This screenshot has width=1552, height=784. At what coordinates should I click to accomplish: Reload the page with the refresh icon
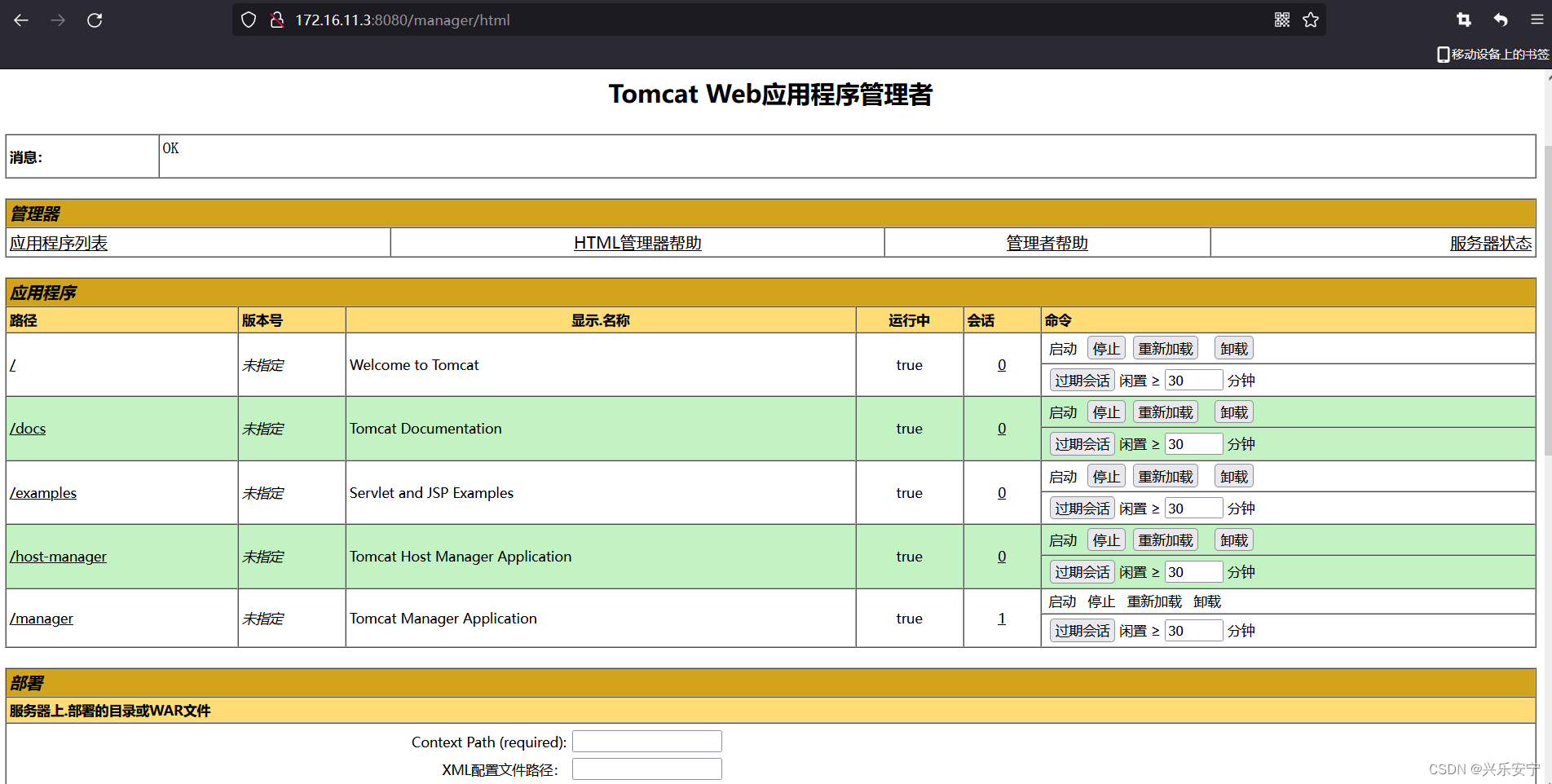[95, 20]
